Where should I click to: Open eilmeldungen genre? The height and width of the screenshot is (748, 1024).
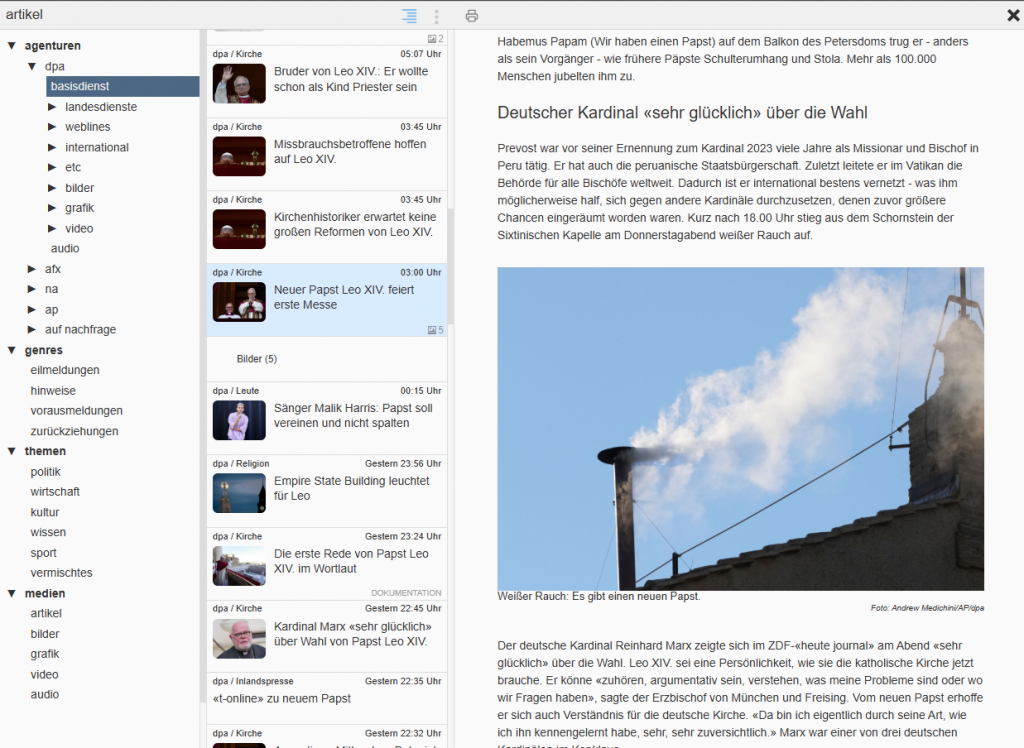65,370
